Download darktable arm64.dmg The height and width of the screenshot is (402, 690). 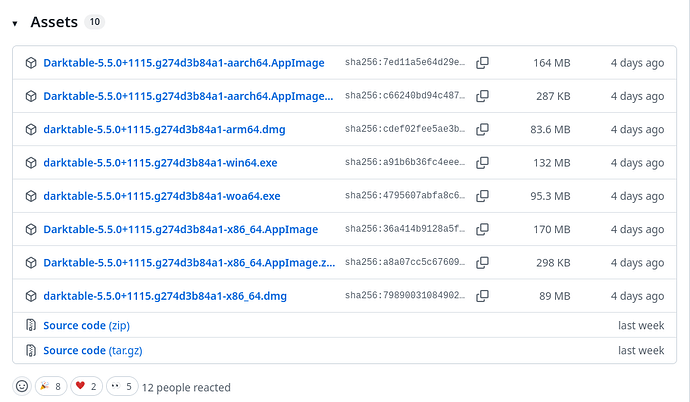[164, 129]
